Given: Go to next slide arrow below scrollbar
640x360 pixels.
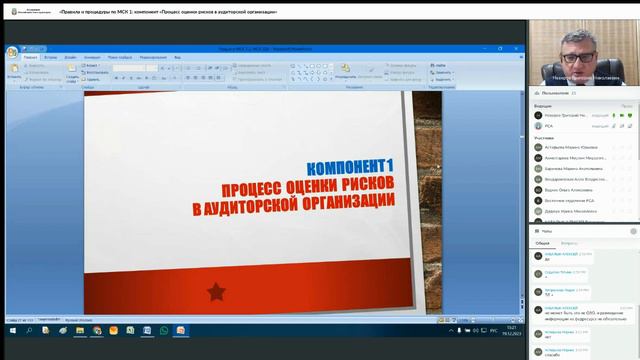Looking at the screenshot, I should pos(522,307).
